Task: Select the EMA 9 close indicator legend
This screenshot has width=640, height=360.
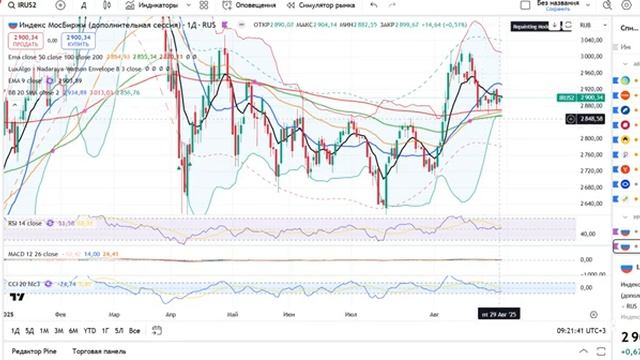Action: click(25, 81)
